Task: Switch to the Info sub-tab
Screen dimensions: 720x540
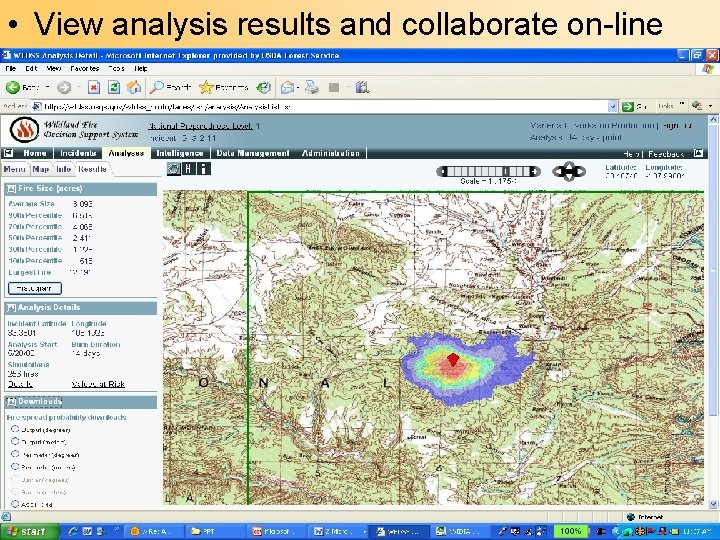Action: point(63,169)
